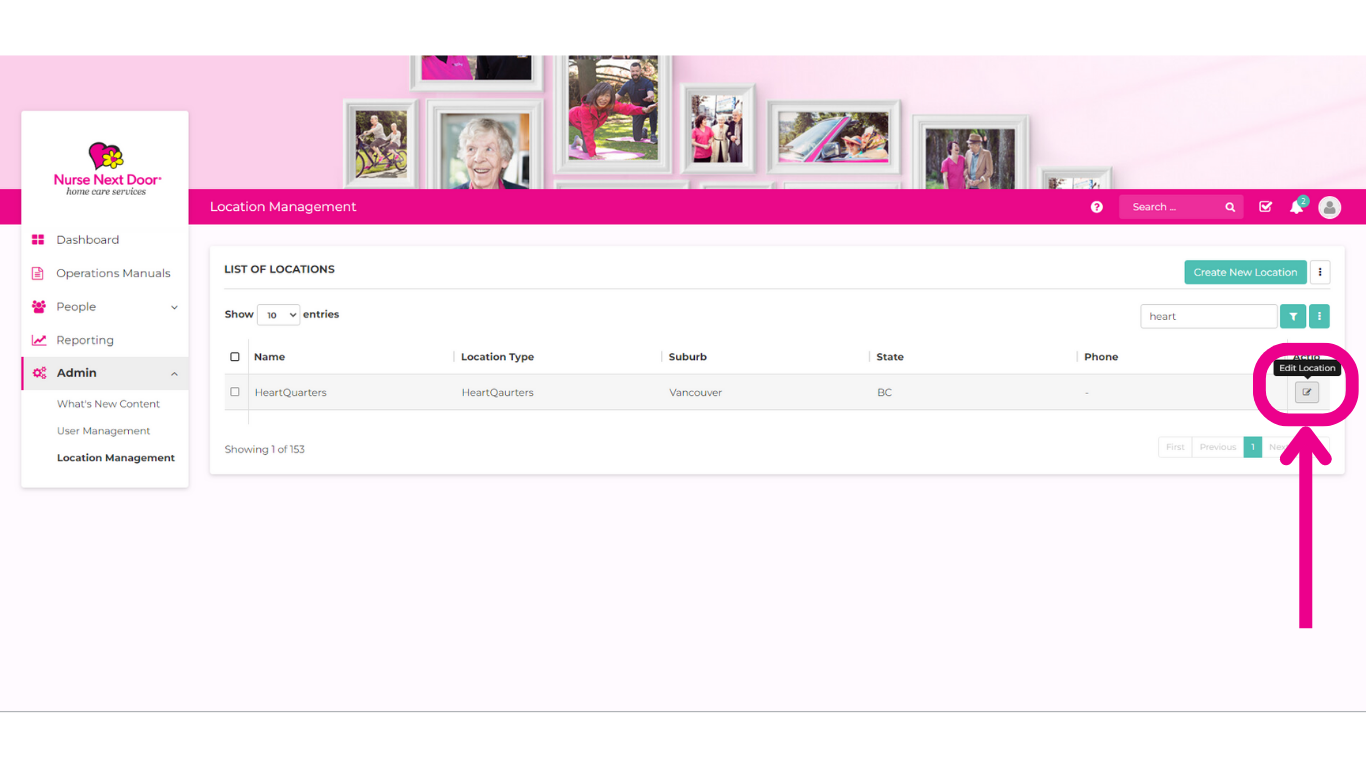Click the HeartQaurters location type cell

click(x=497, y=393)
